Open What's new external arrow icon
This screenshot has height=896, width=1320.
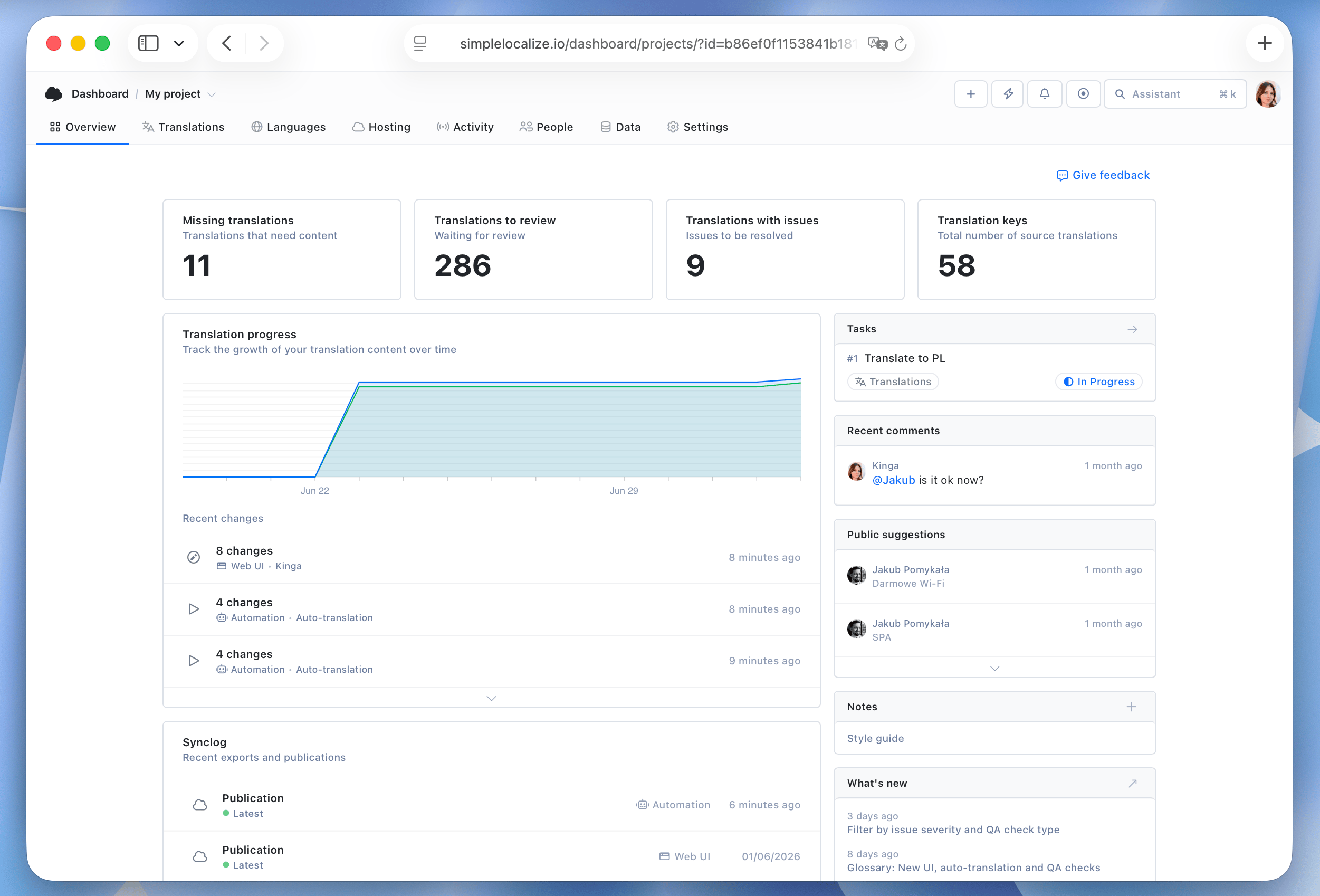click(1132, 784)
